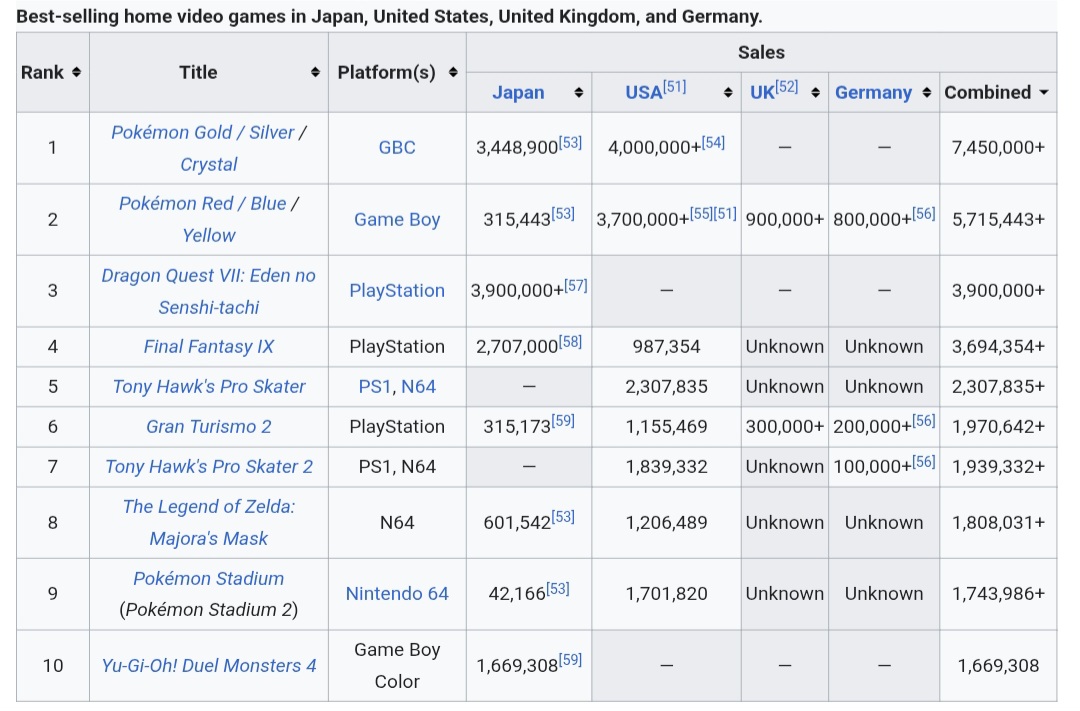The width and height of the screenshot is (1080, 711).
Task: Select UK sales value 900,000+
Action: click(x=785, y=220)
